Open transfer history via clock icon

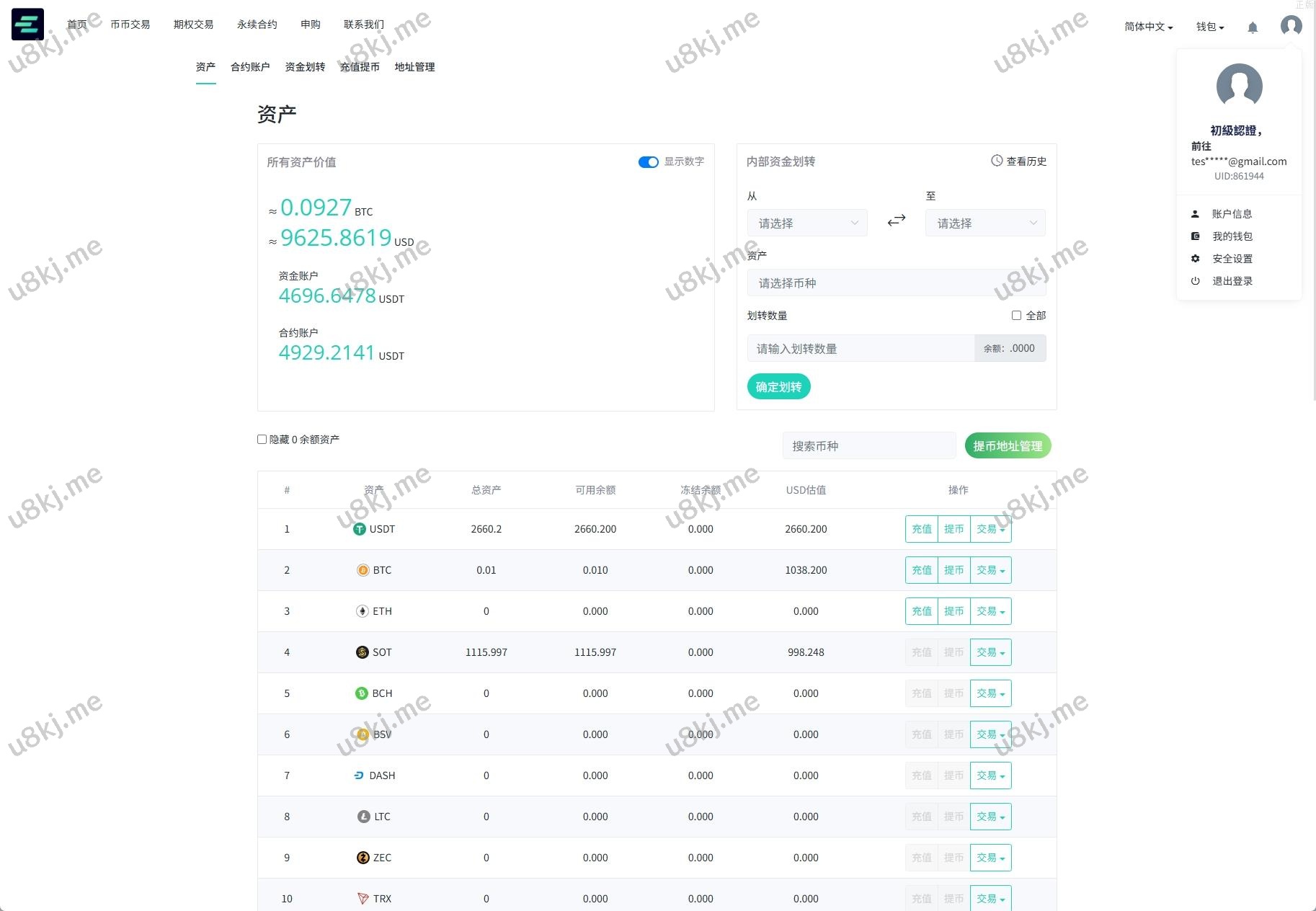997,161
